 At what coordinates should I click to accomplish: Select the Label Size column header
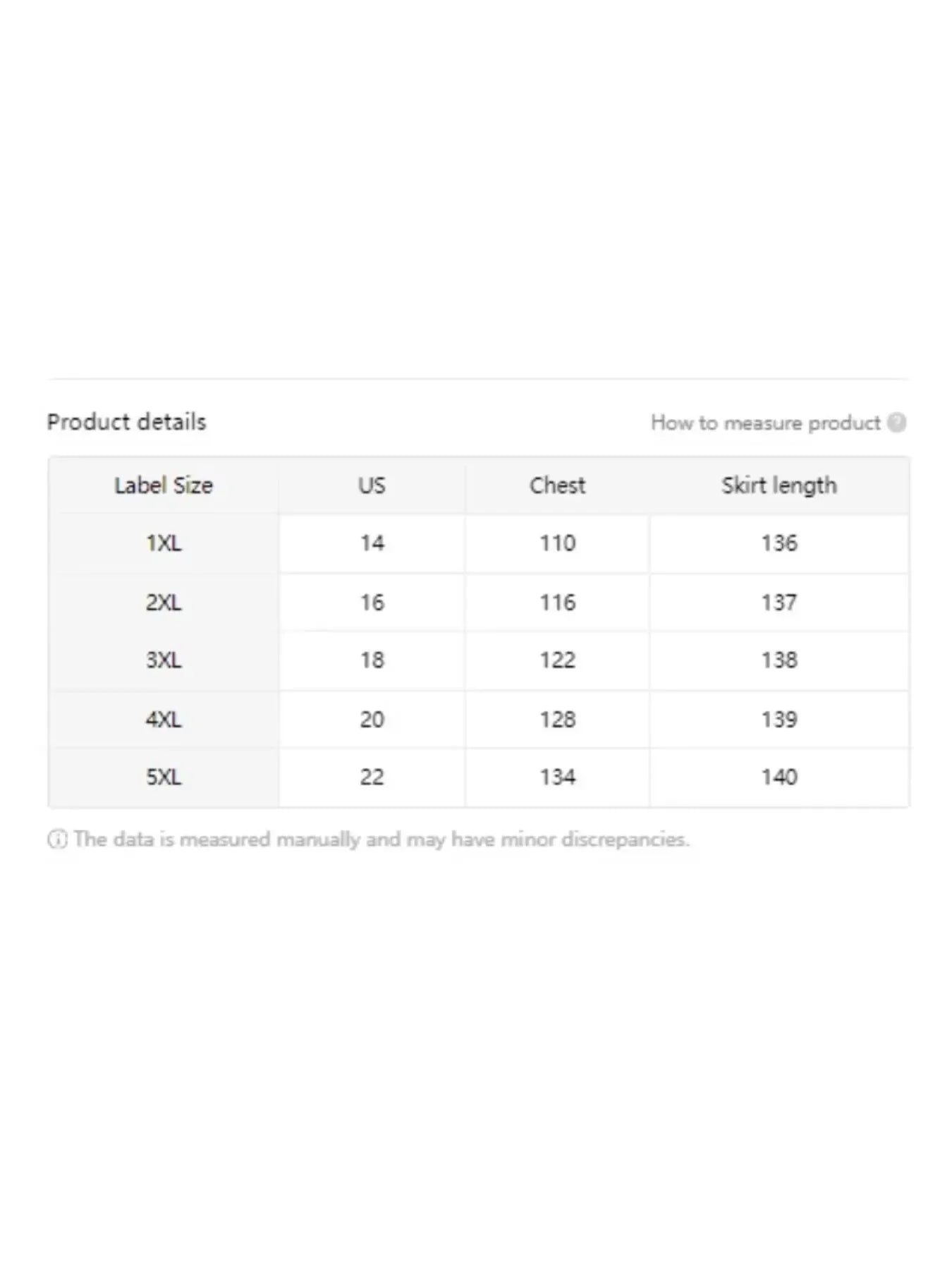pos(164,485)
